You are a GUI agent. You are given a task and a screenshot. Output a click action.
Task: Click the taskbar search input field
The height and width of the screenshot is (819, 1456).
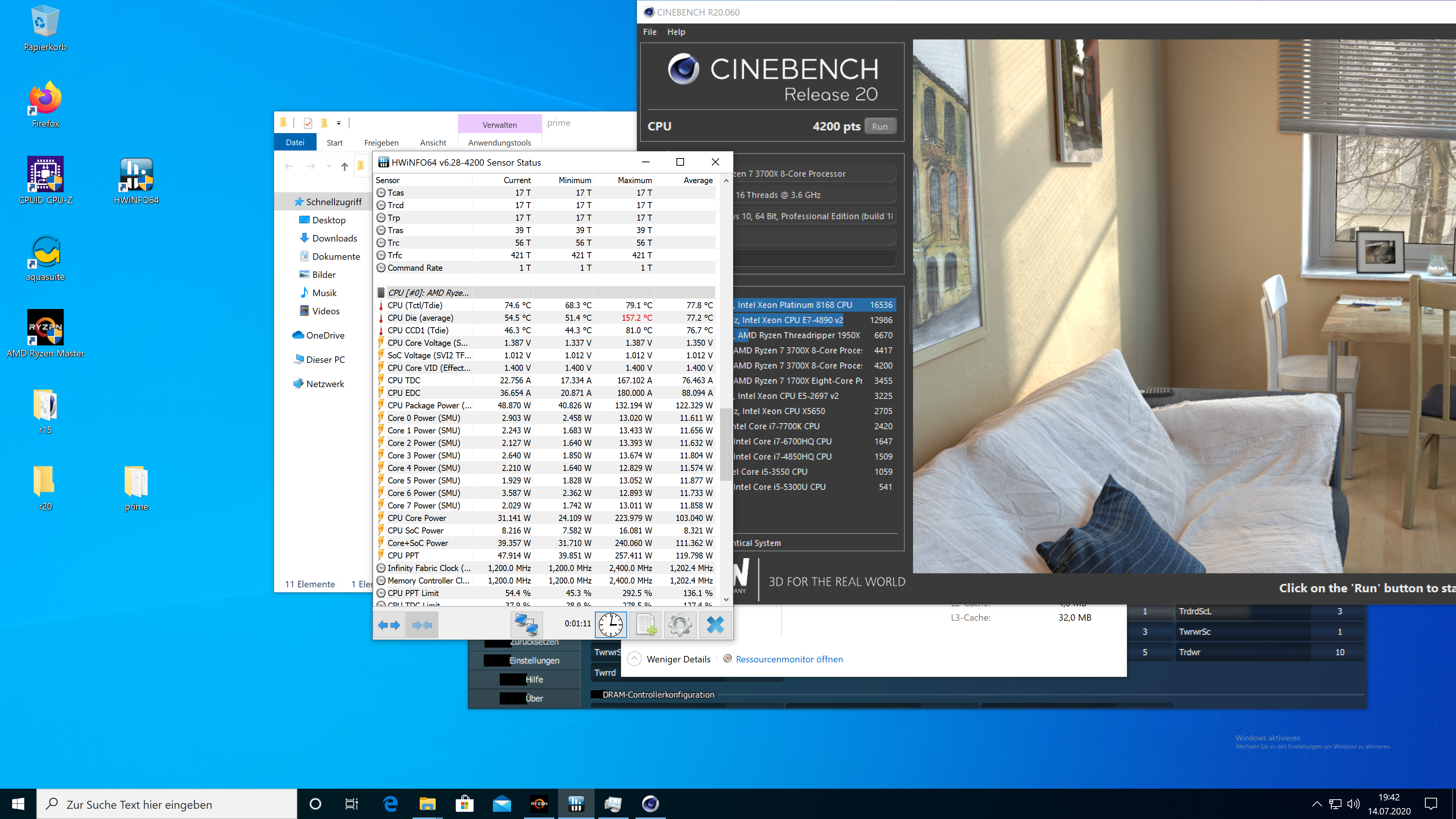pos(169,804)
